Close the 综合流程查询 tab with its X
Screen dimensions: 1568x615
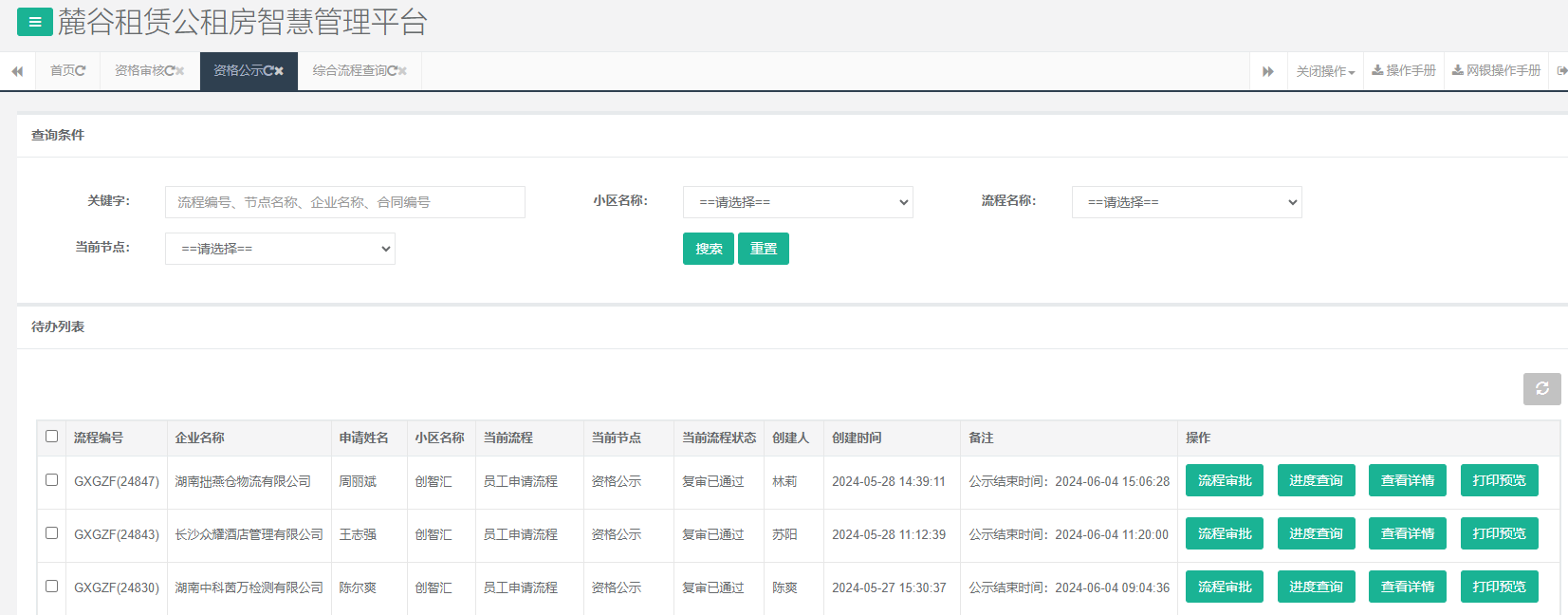click(x=402, y=71)
